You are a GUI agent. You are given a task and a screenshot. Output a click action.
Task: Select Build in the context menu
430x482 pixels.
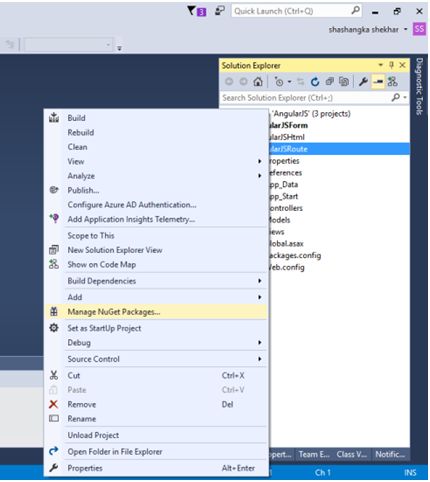coord(156,118)
